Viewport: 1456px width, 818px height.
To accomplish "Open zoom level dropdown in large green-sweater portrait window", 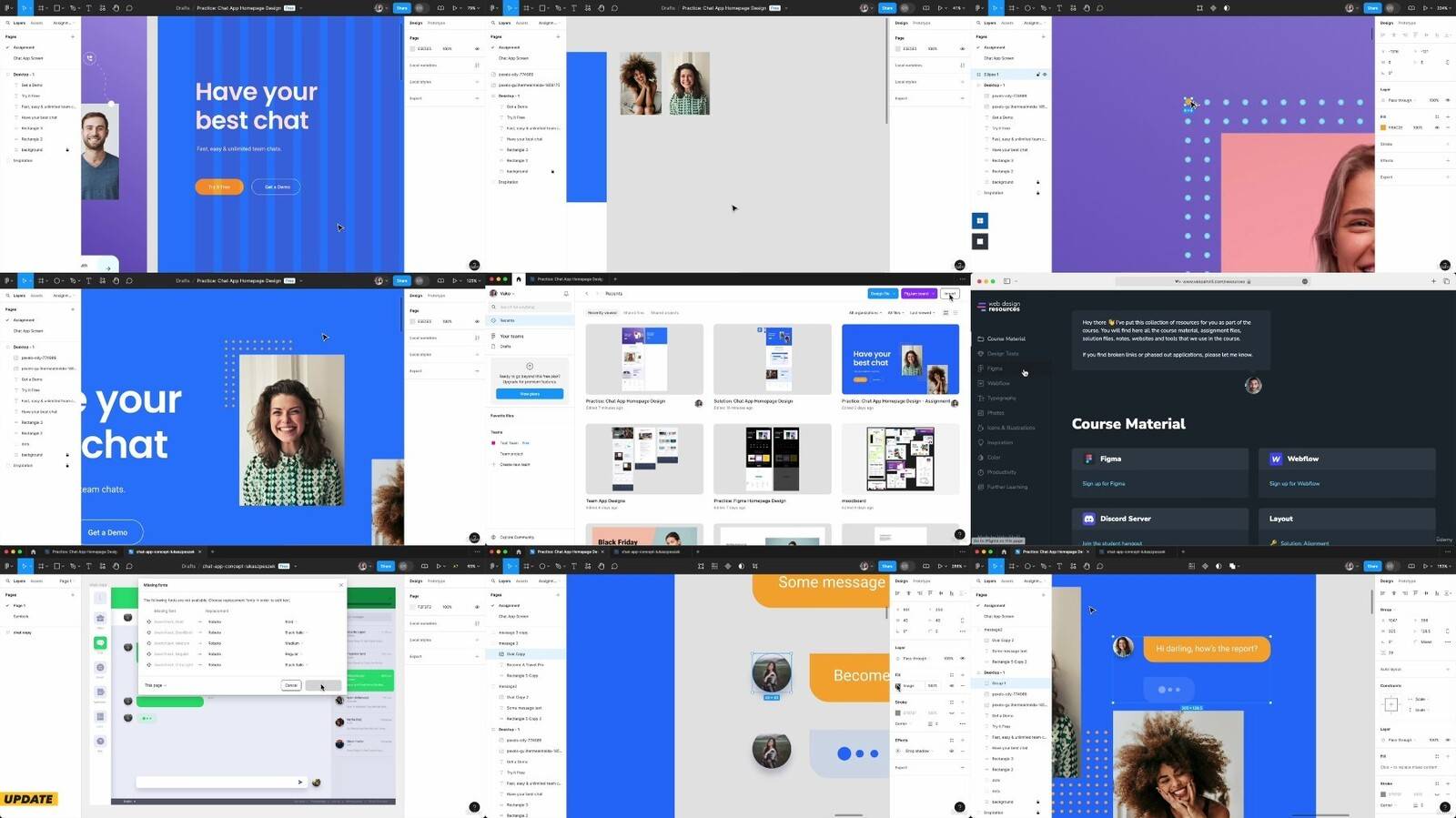I will pos(473,280).
